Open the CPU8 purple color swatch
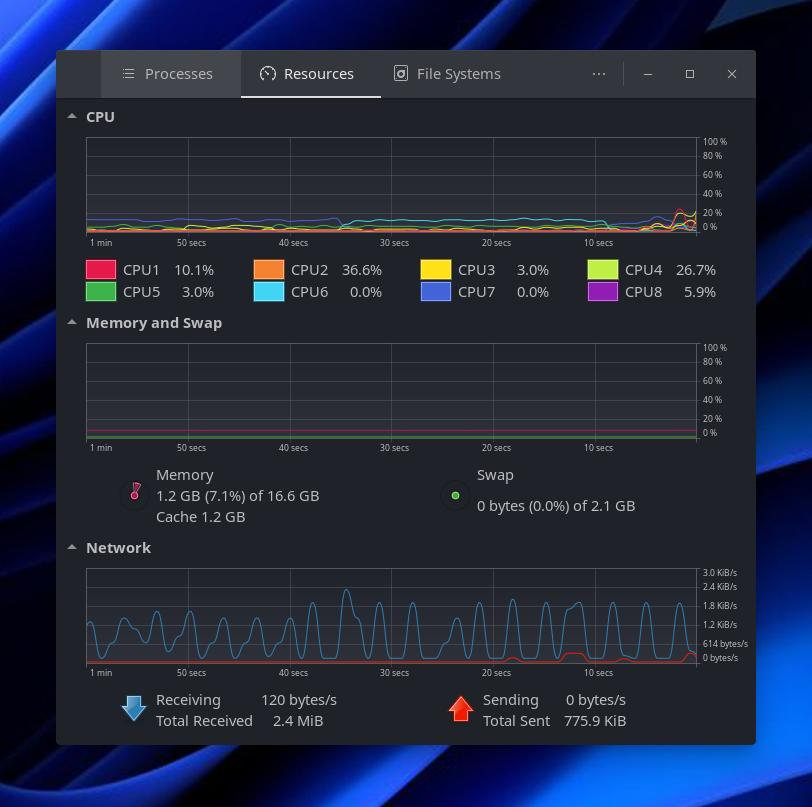Screen dimensions: 812x807 [602, 292]
